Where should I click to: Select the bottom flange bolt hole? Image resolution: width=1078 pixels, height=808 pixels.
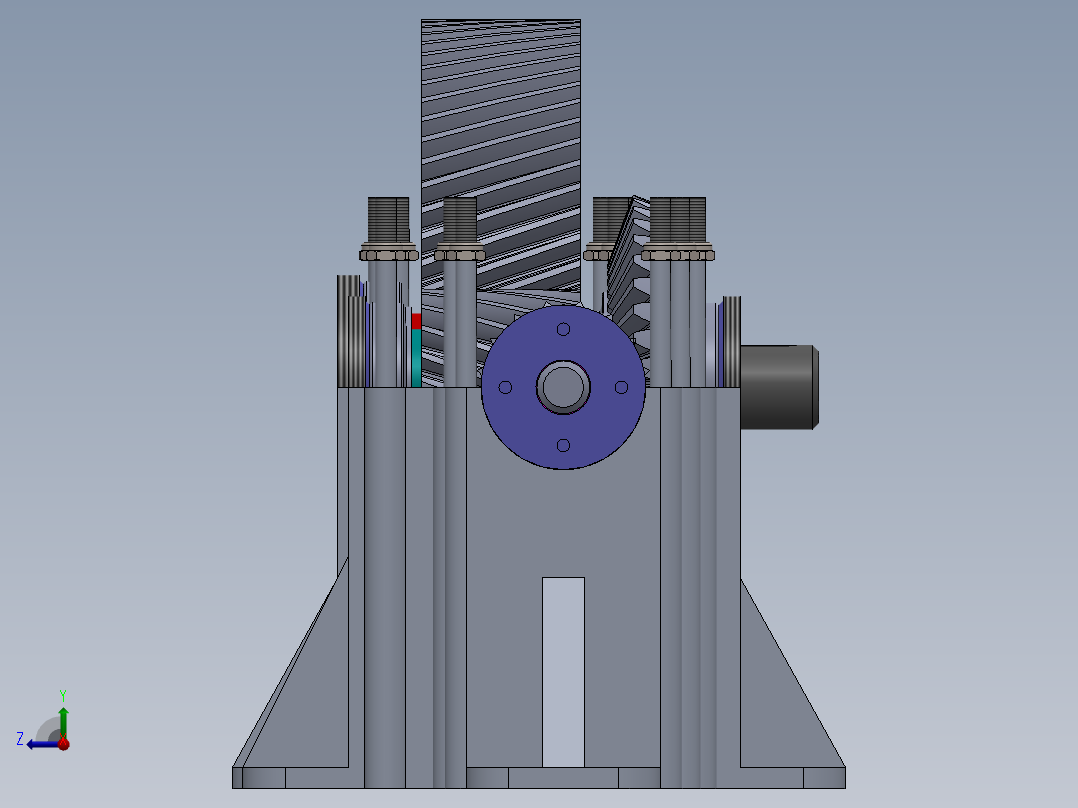[562, 447]
